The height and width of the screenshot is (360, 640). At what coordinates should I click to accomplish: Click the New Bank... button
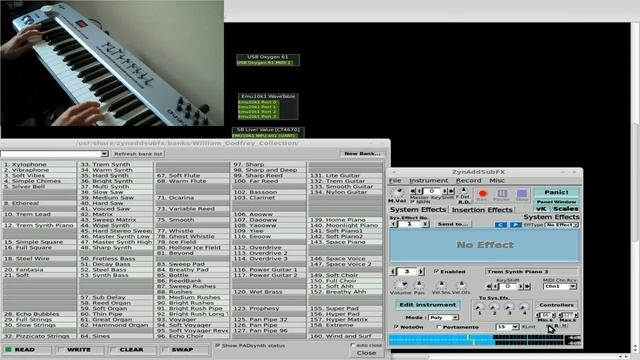pos(362,153)
